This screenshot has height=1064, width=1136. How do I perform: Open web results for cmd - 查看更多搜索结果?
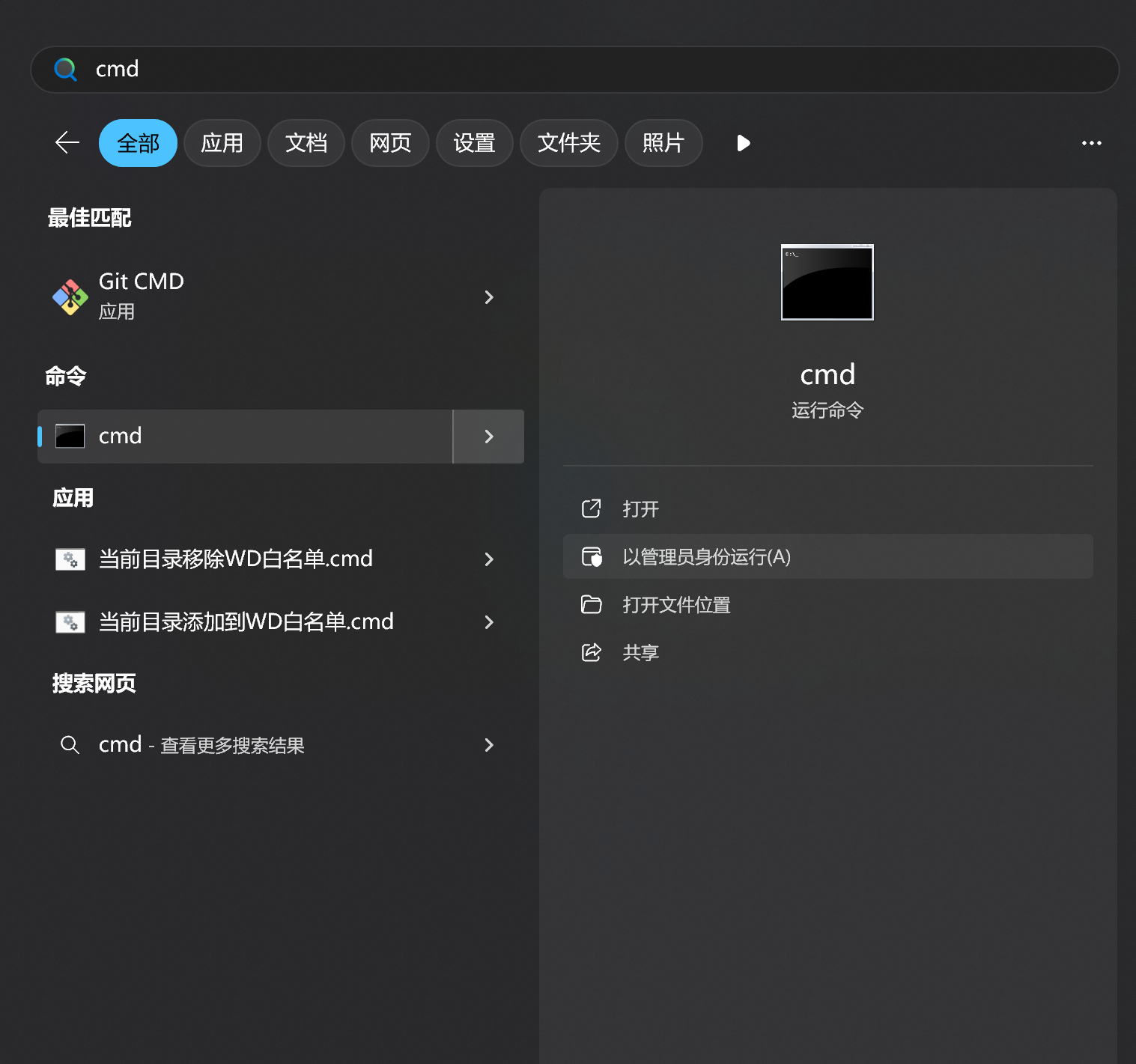(x=202, y=745)
